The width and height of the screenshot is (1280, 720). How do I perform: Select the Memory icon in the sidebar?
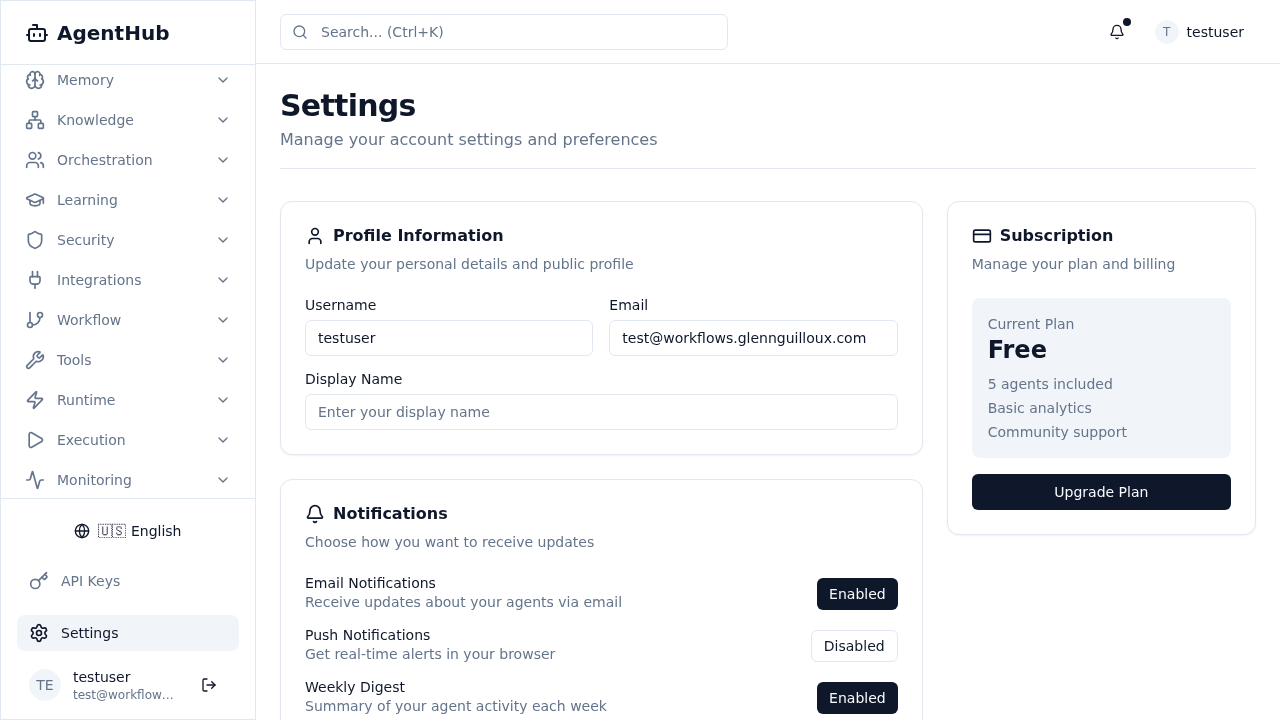point(35,80)
